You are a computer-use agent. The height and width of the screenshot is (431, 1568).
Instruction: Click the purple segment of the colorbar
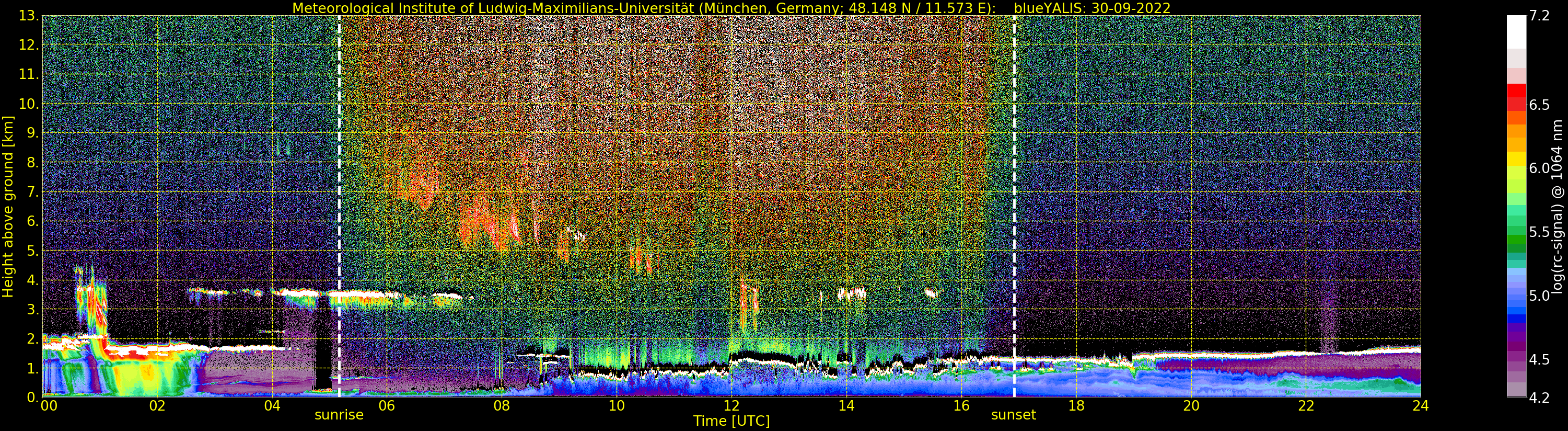pos(1516,337)
